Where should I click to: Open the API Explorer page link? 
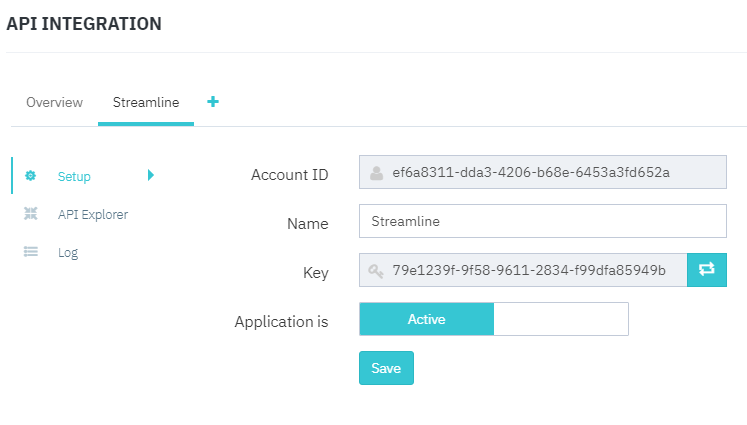point(93,214)
